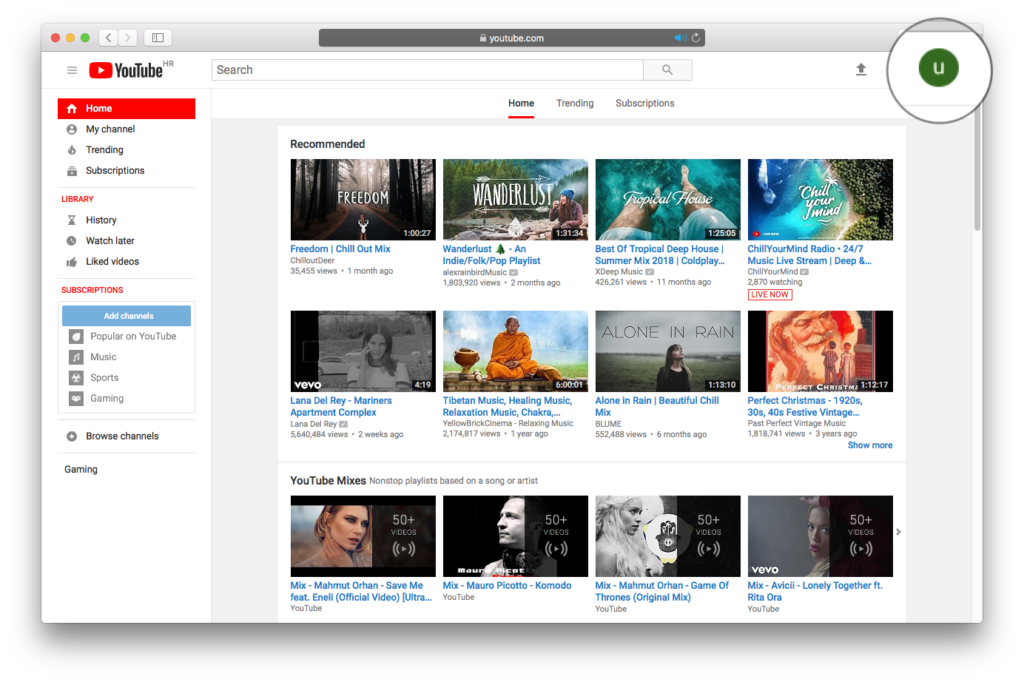Open Watch later in the sidebar
The height and width of the screenshot is (682, 1024).
pos(109,241)
